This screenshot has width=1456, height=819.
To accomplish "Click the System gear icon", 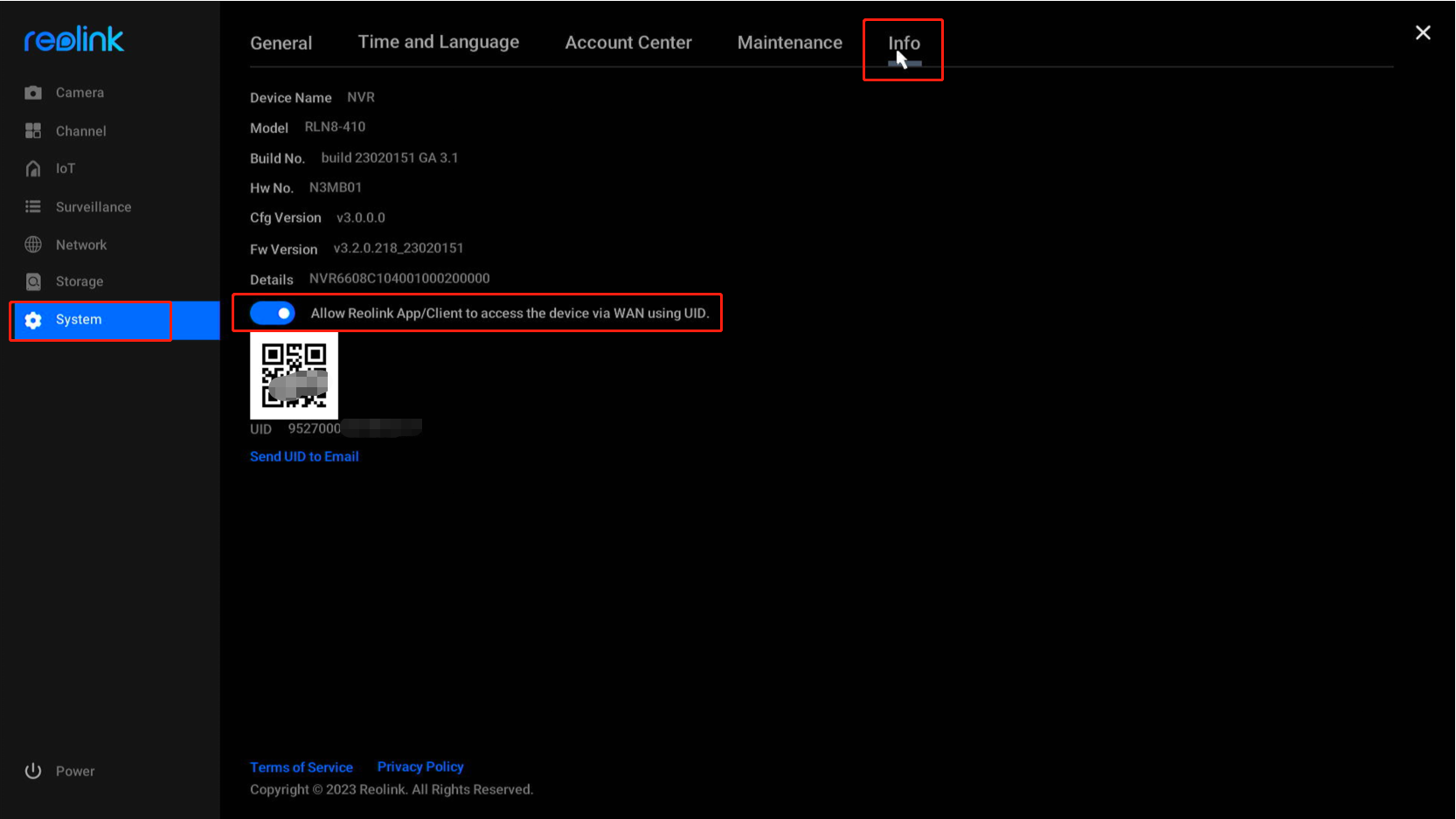I will tap(33, 320).
